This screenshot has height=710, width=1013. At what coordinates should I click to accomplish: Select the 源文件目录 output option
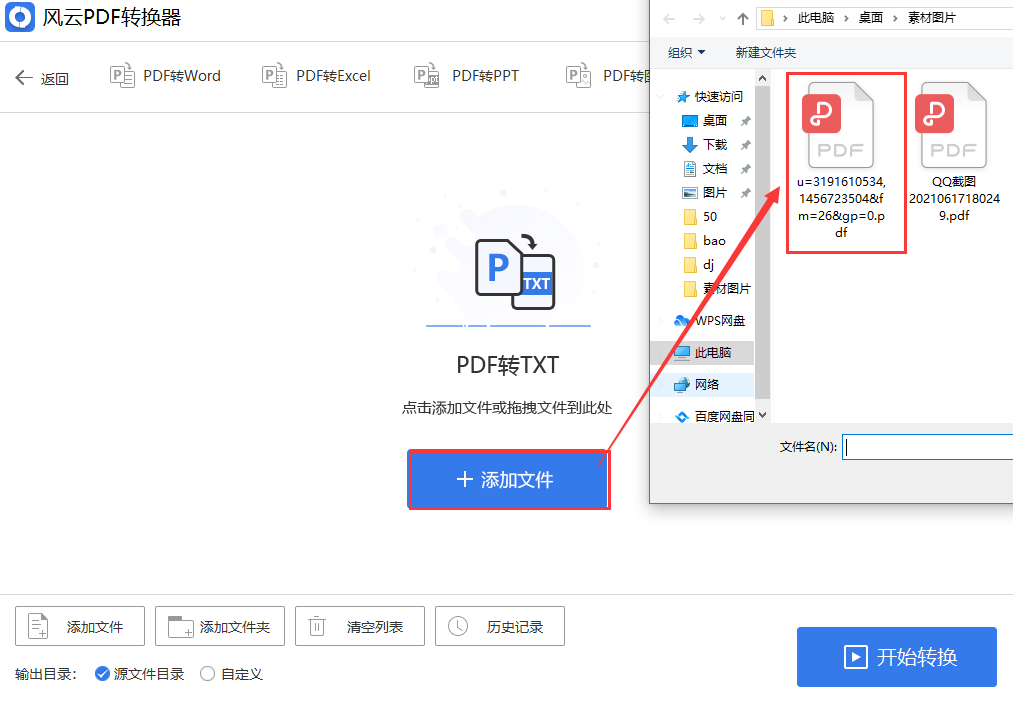coord(101,674)
